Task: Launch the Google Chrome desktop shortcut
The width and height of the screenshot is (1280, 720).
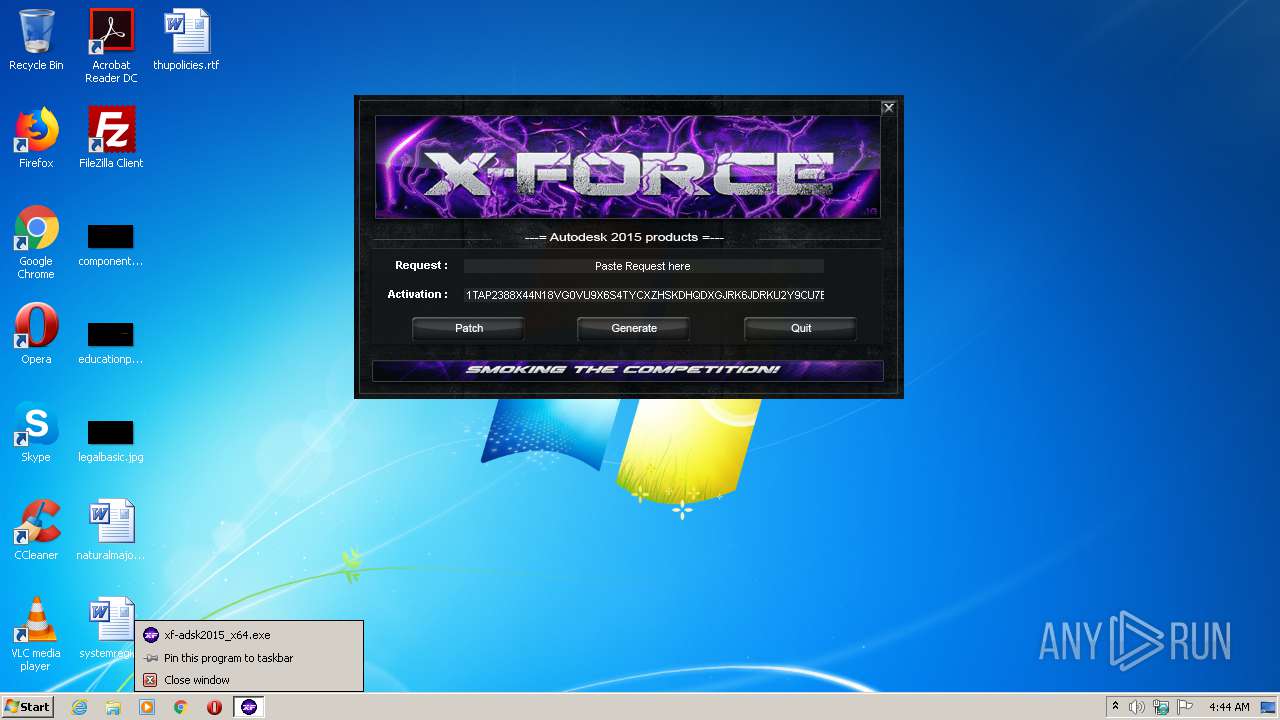Action: [x=36, y=243]
